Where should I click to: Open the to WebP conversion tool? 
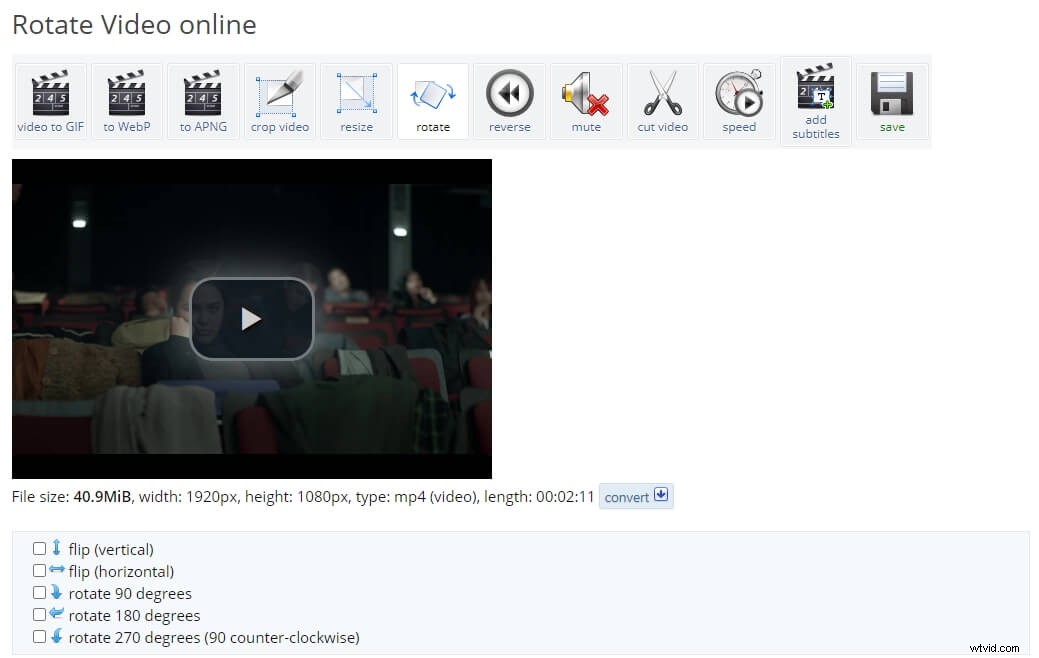click(x=126, y=99)
